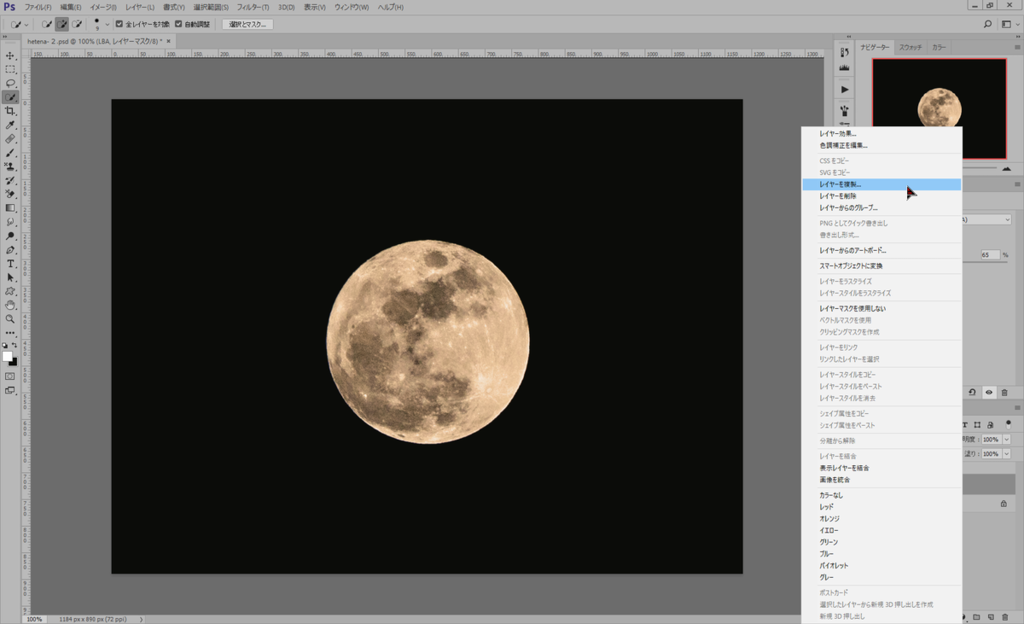This screenshot has width=1024, height=624.
Task: Click the new layer icon in Layers panel
Action: tap(991, 617)
